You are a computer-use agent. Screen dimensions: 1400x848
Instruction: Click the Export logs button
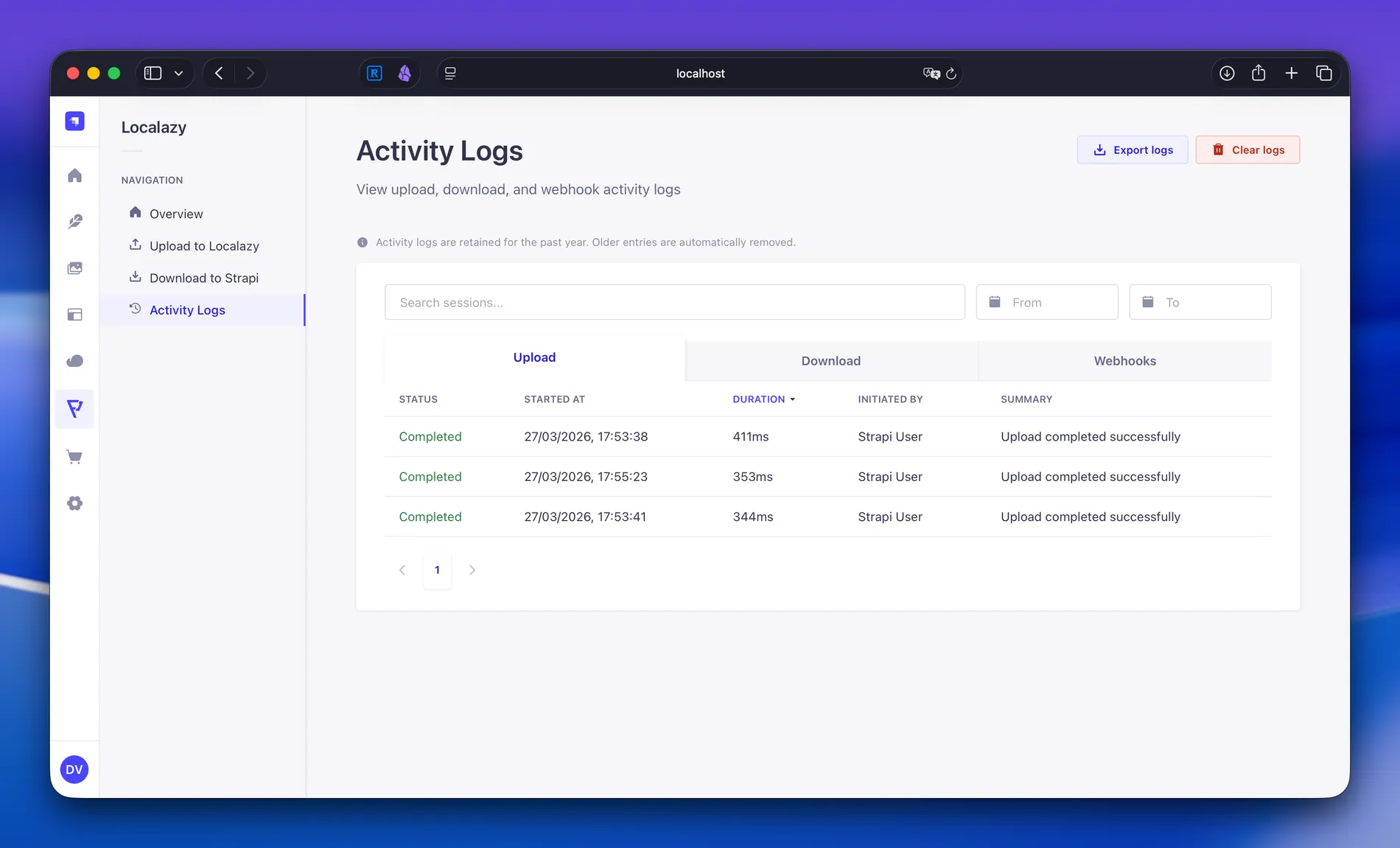tap(1132, 150)
